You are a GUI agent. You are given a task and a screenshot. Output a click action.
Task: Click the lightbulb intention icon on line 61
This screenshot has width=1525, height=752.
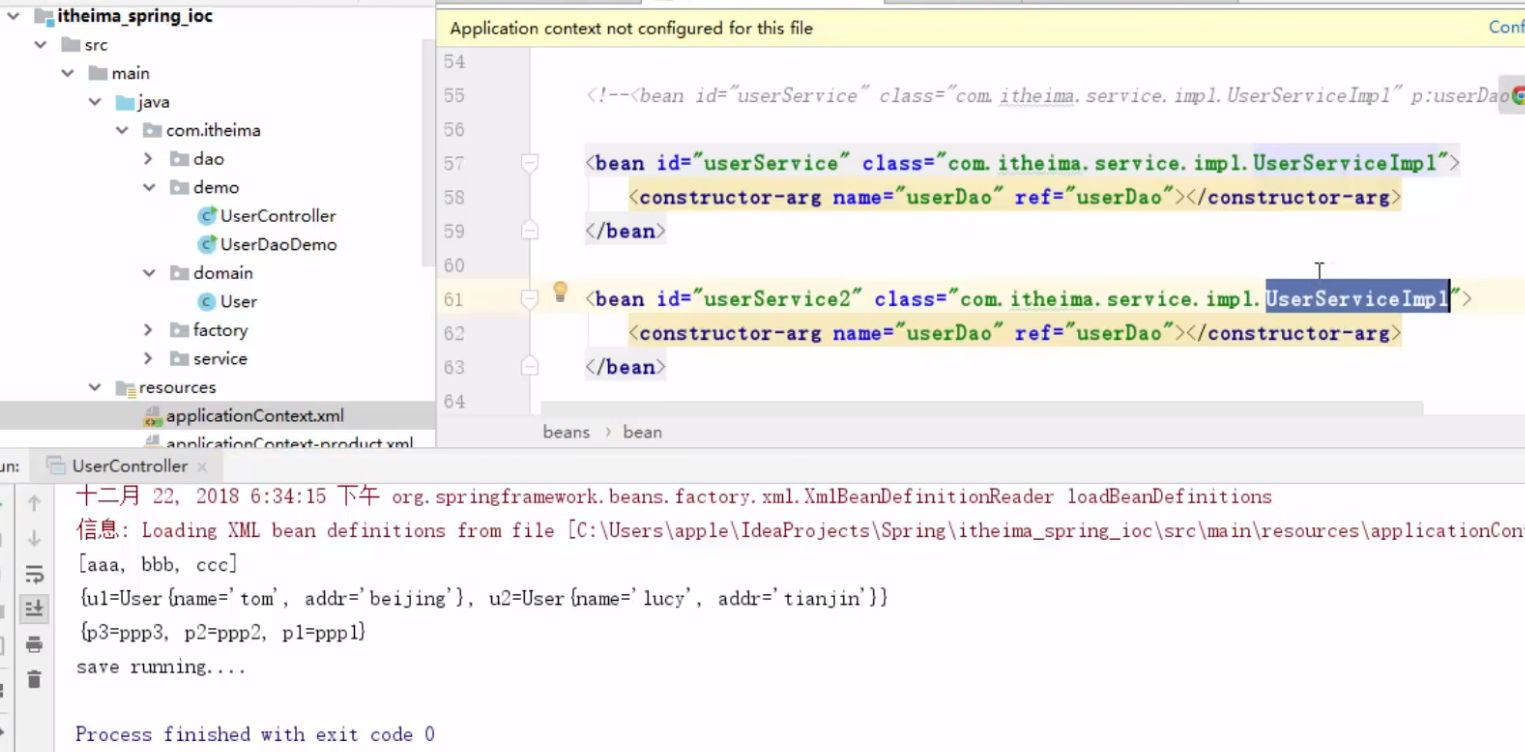click(x=560, y=292)
